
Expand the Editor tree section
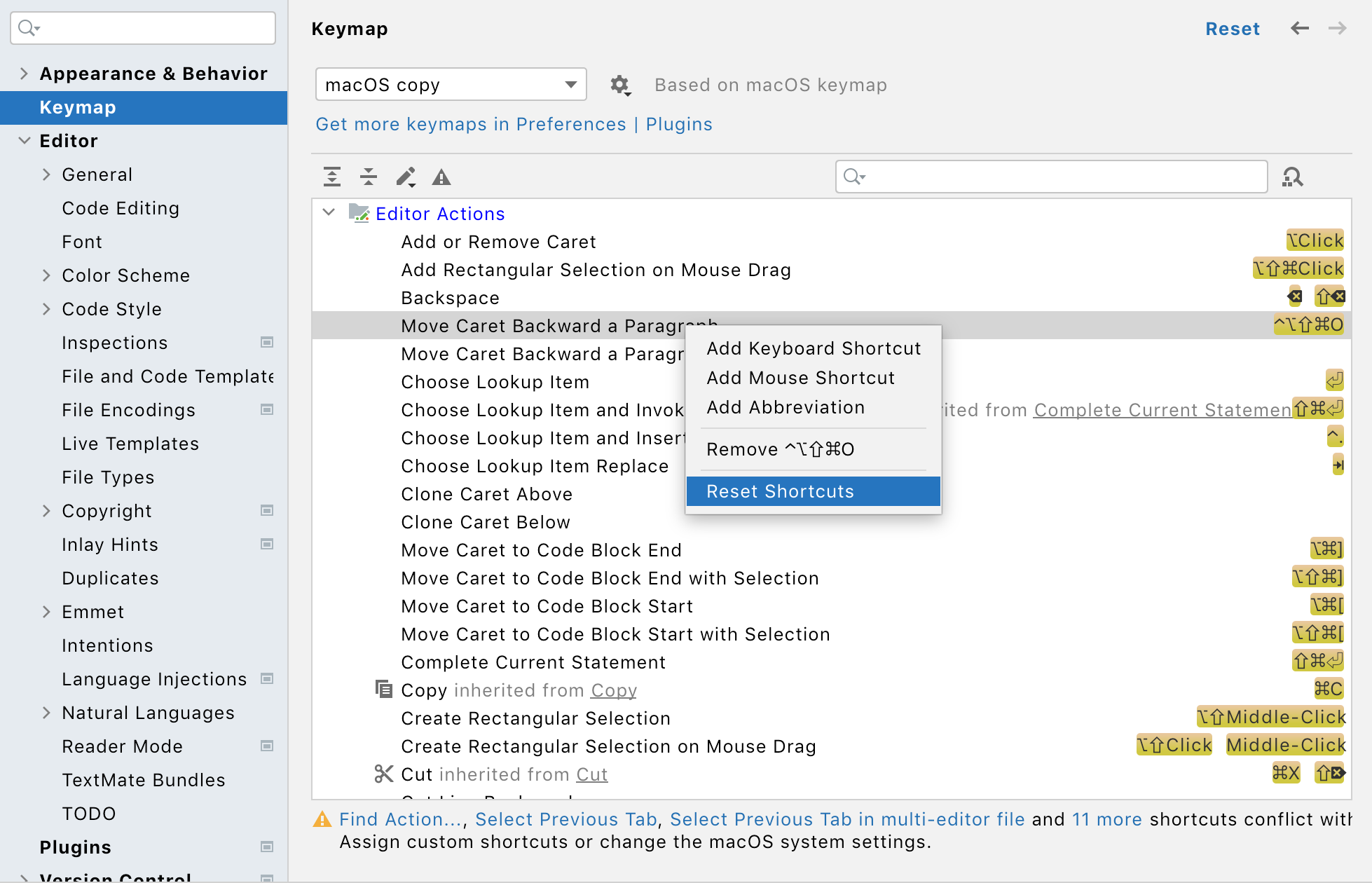pyautogui.click(x=23, y=141)
